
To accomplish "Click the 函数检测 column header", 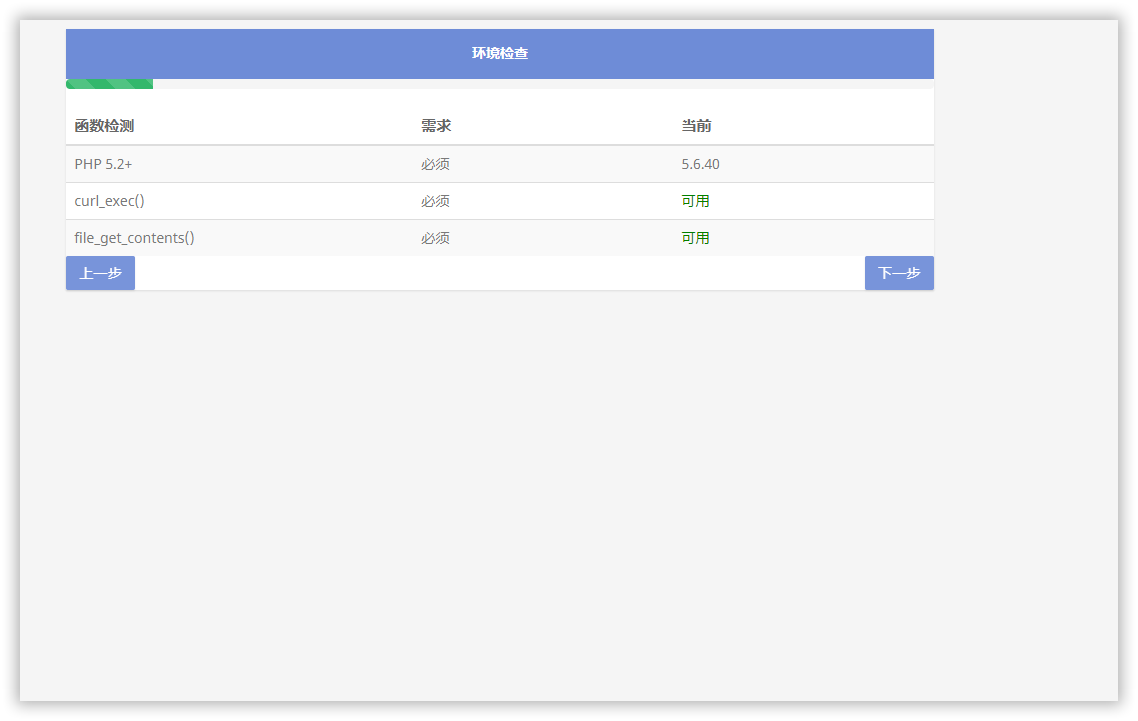I will coord(105,126).
